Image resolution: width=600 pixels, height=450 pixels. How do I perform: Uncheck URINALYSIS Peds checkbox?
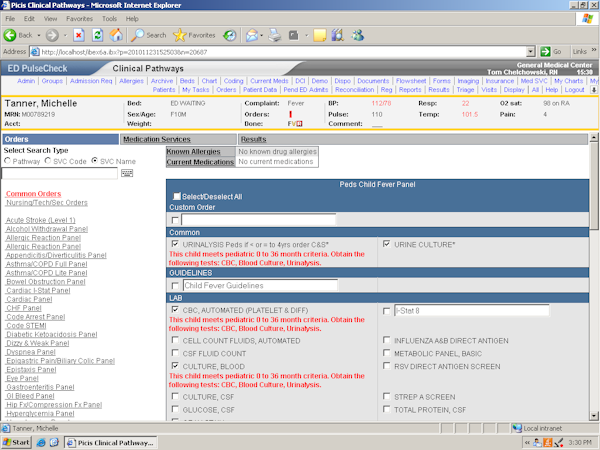click(x=175, y=244)
